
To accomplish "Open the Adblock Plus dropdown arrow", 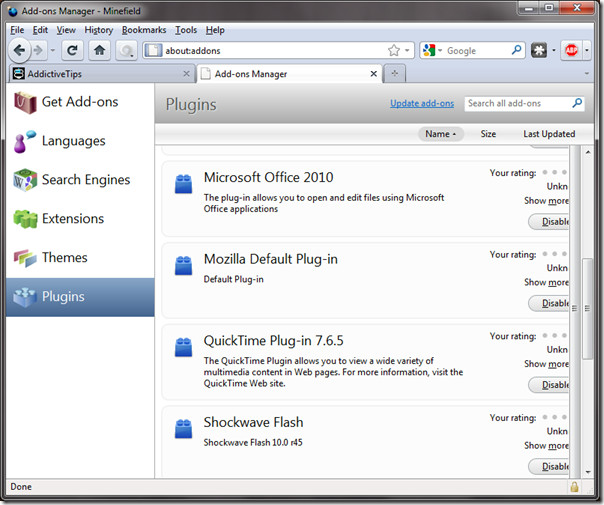I will pyautogui.click(x=587, y=50).
